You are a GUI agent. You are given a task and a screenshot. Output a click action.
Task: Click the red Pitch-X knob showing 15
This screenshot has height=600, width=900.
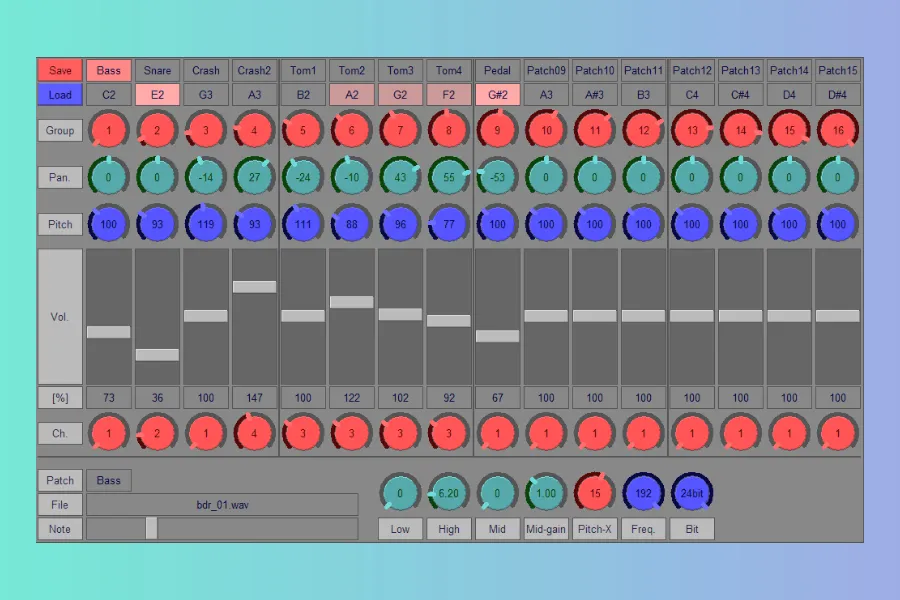[x=595, y=493]
